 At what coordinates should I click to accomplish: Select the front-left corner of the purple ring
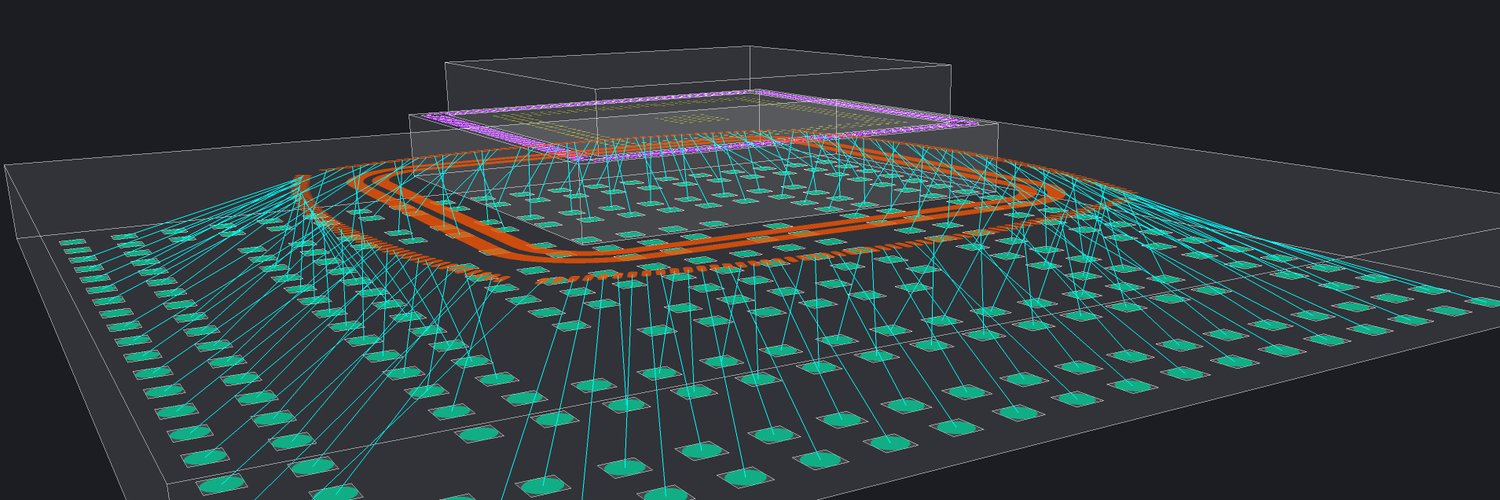(578, 156)
